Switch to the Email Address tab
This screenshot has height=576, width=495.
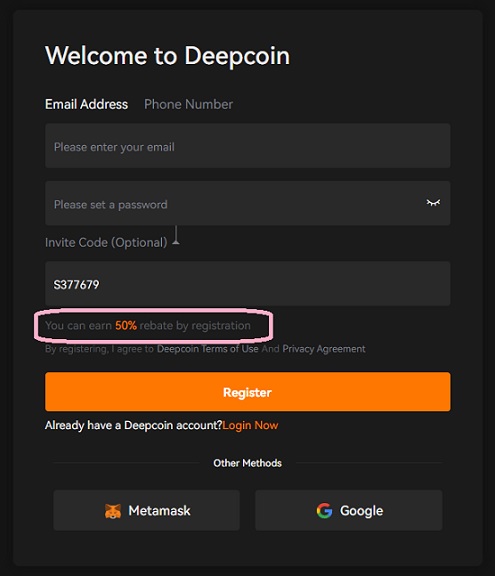click(87, 104)
